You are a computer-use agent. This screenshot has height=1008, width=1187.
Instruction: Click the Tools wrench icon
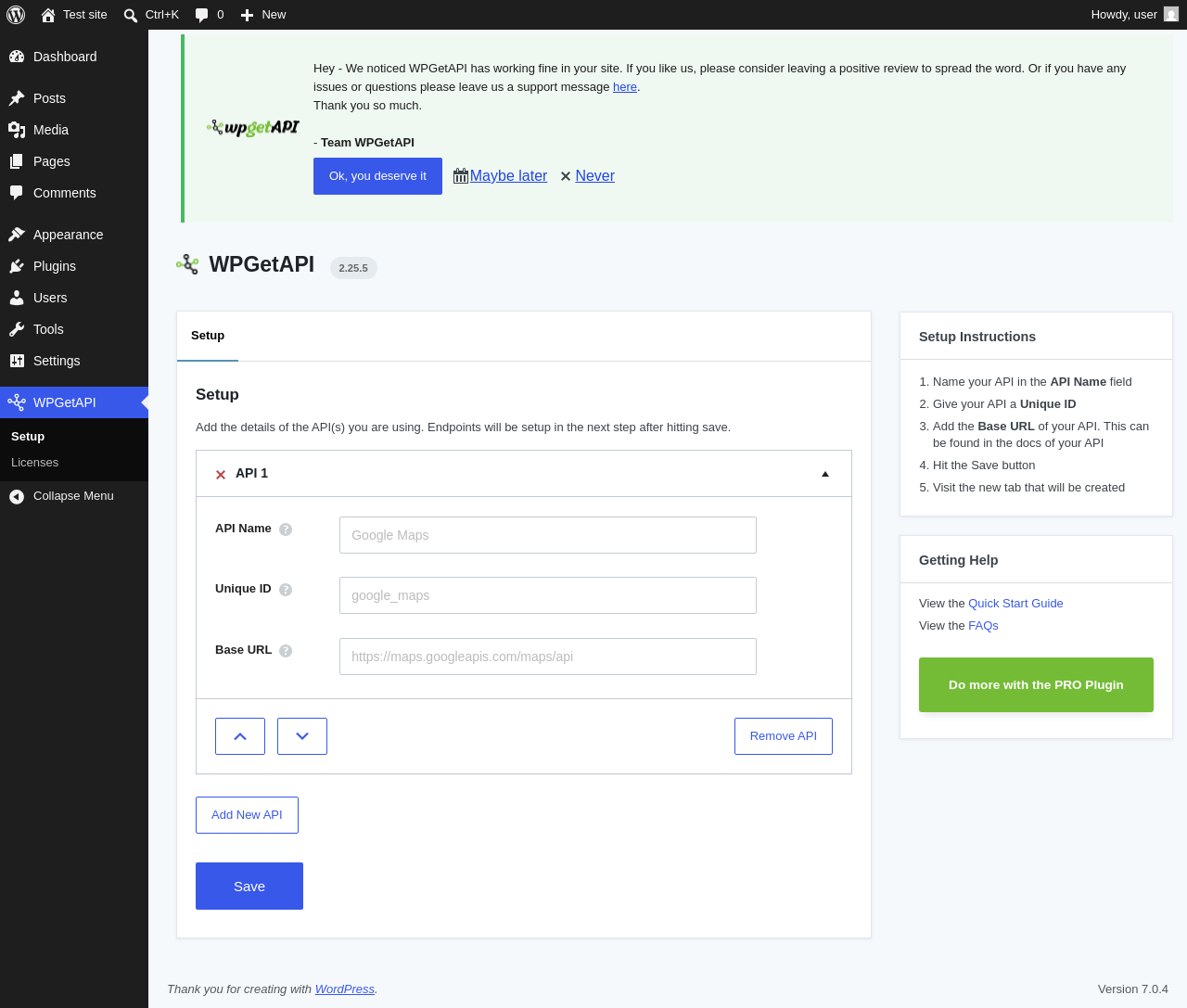(17, 329)
